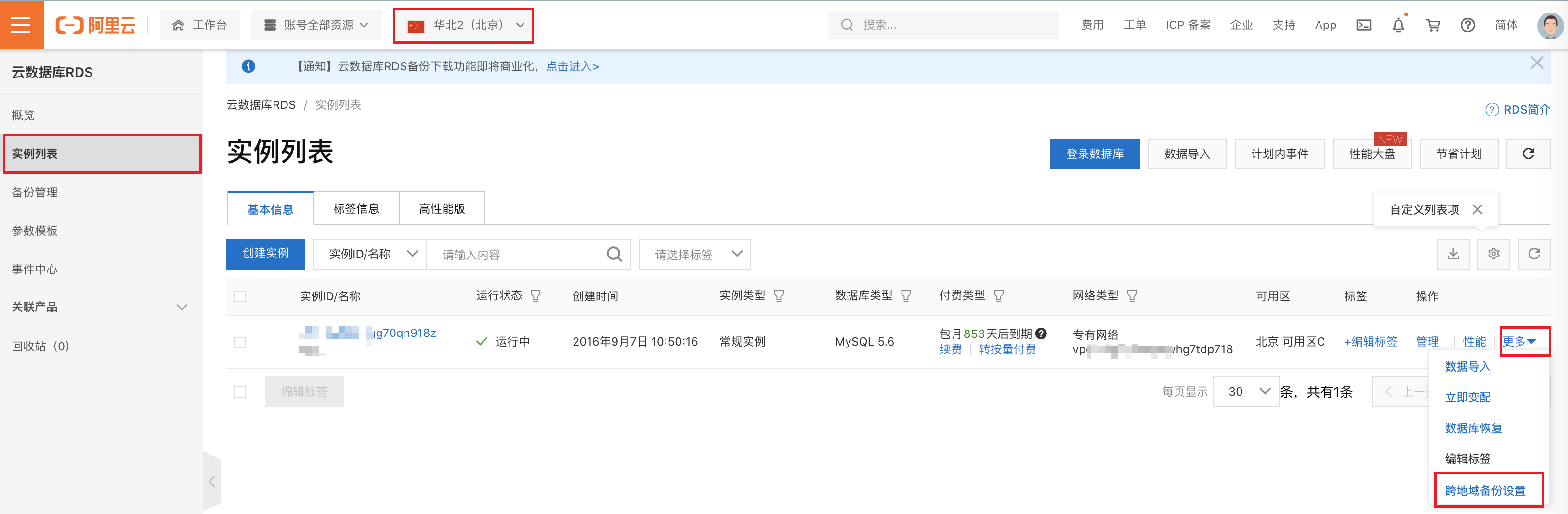1568x514 pixels.
Task: Collapse the sidebar with the arrow handle
Action: [212, 482]
